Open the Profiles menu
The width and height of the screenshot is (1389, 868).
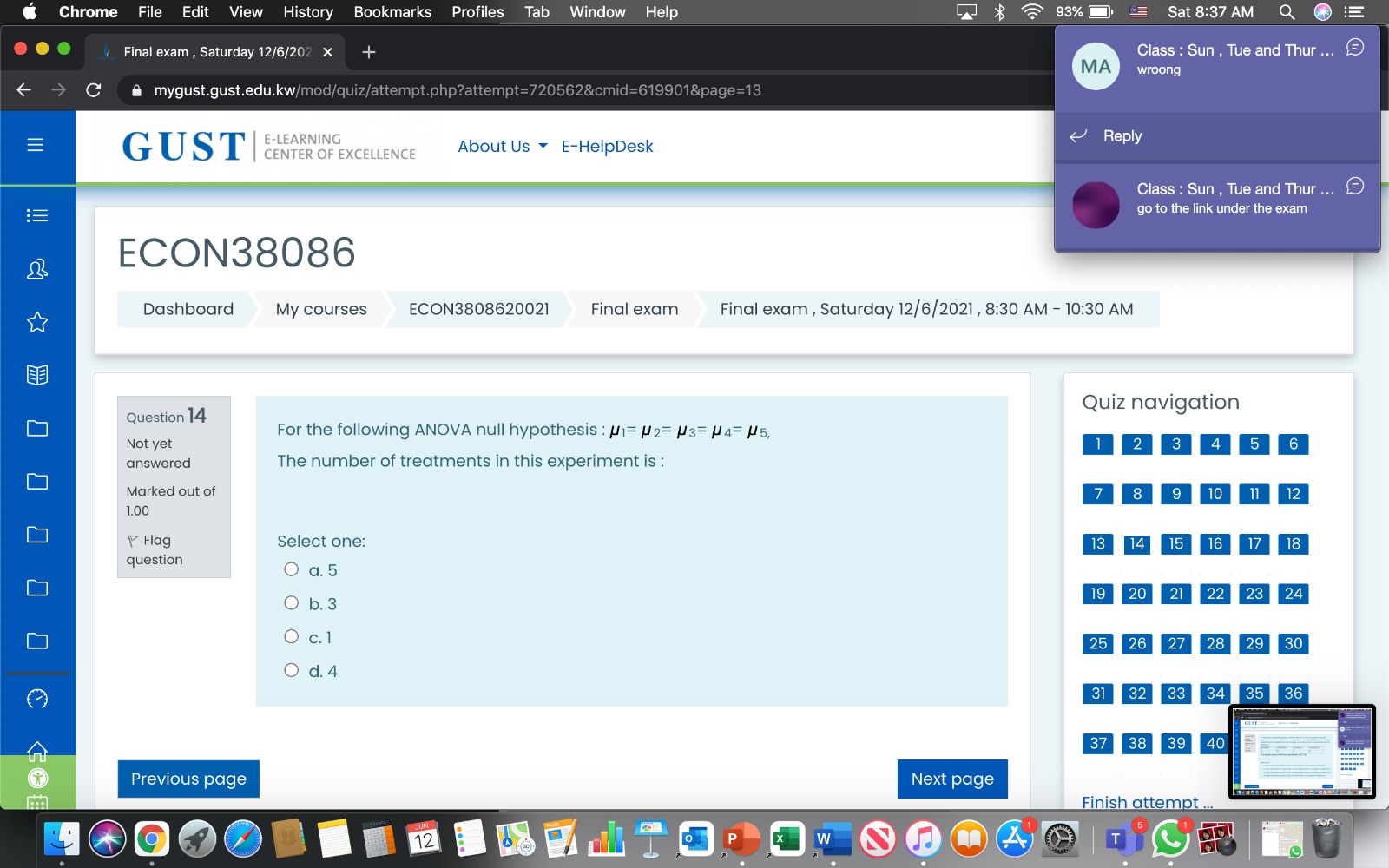point(477,12)
